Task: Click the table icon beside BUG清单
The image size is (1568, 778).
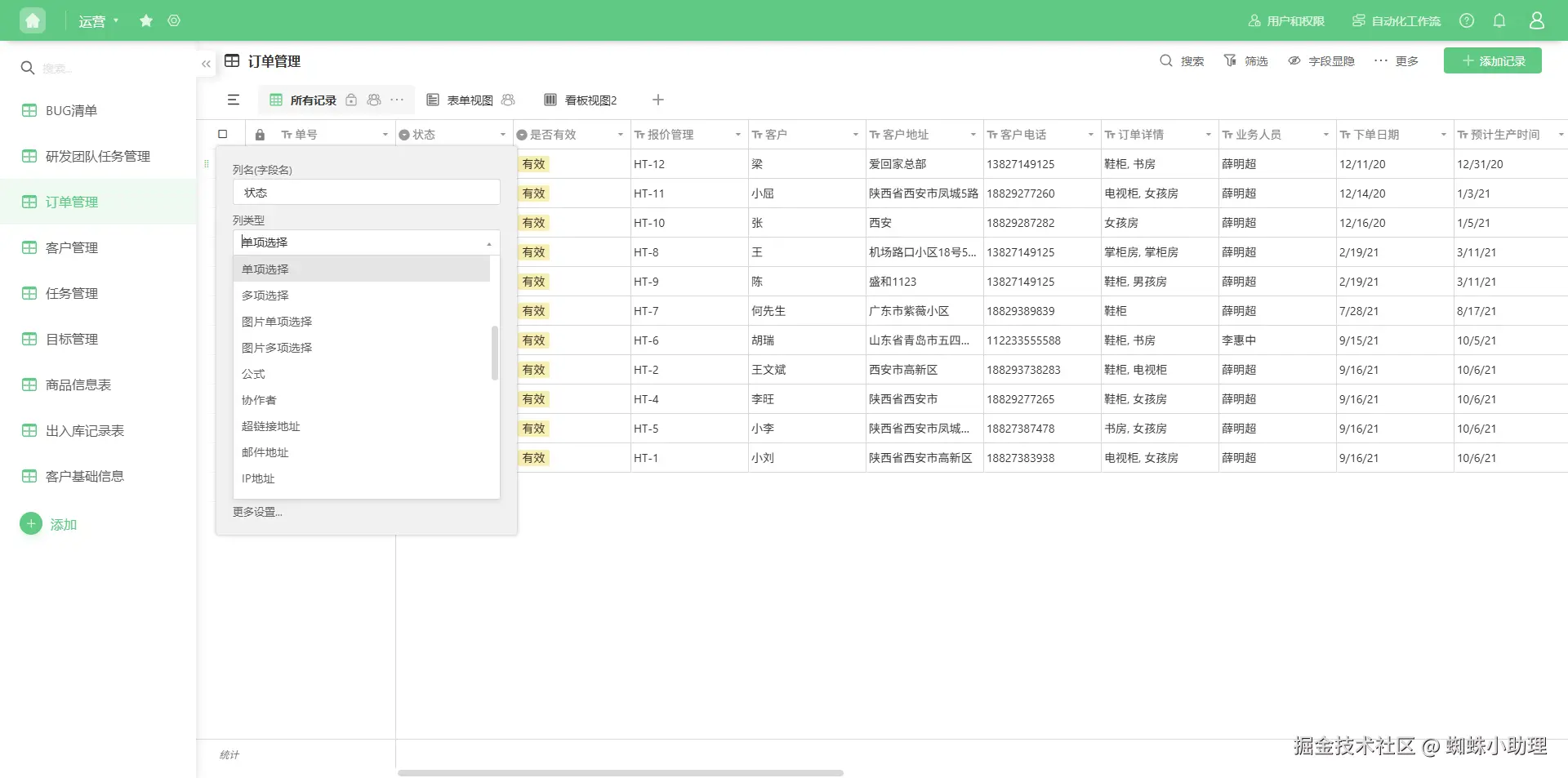Action: (x=29, y=110)
